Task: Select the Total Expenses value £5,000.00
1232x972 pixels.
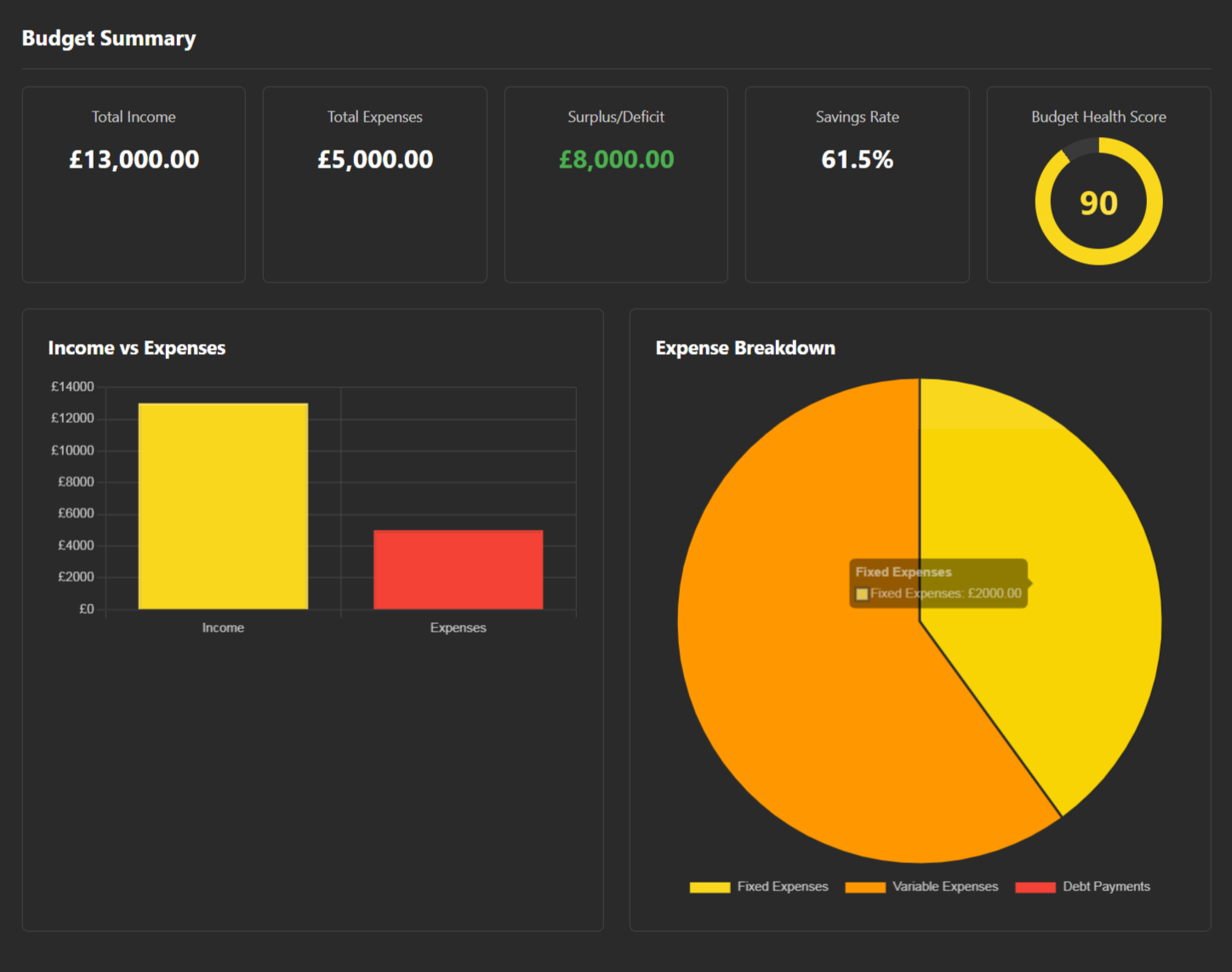Action: click(375, 159)
